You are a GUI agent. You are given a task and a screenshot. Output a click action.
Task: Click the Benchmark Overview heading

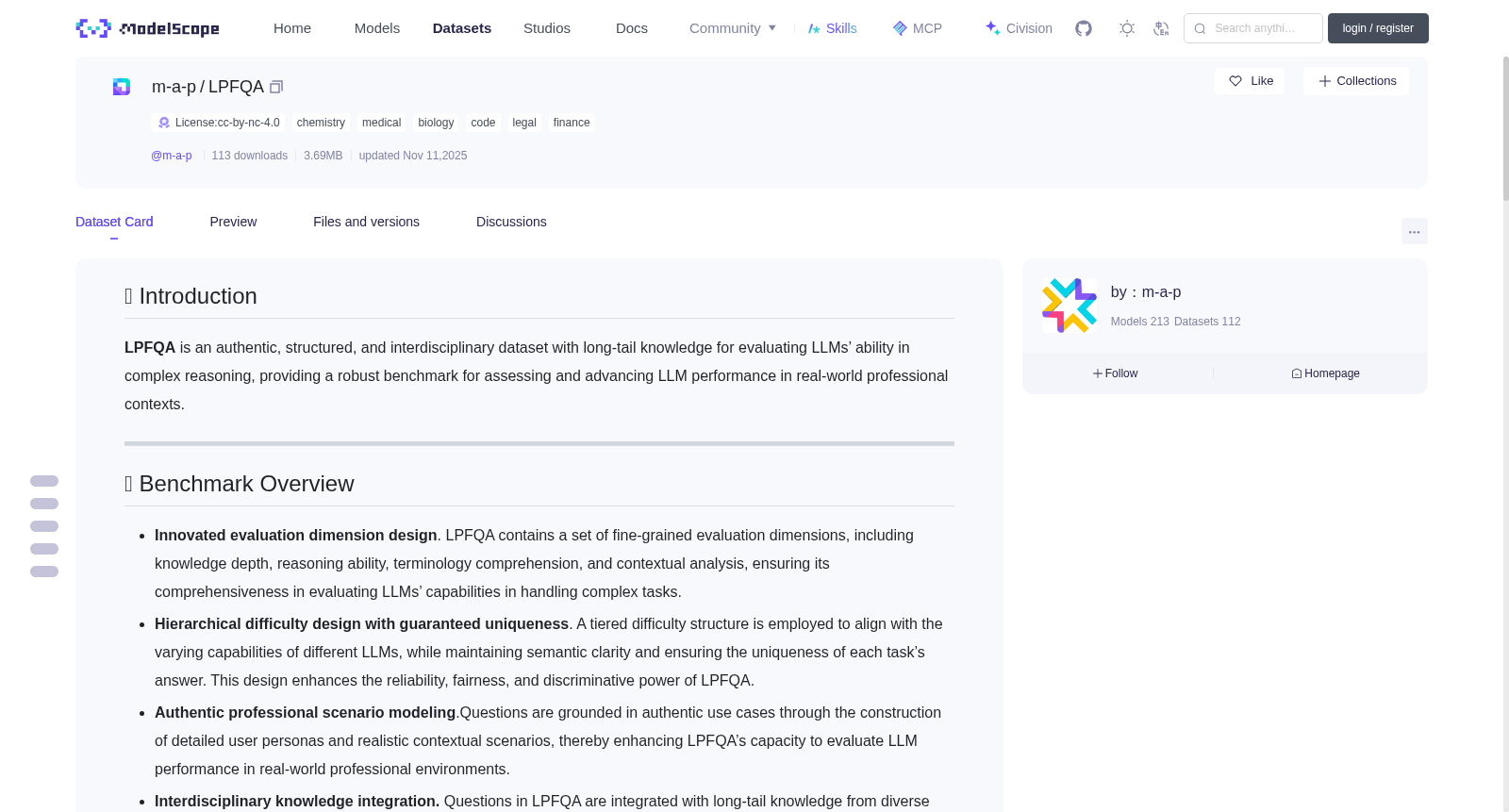pos(240,484)
